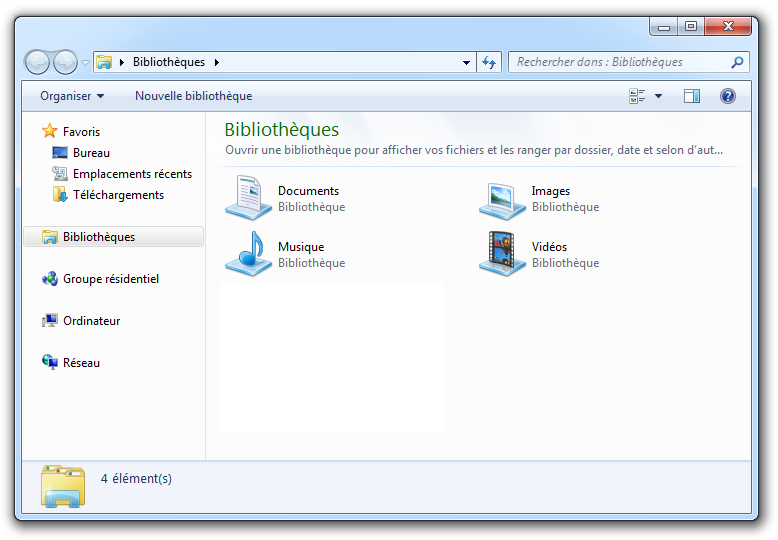
Task: Click the Musique library label
Action: point(301,247)
